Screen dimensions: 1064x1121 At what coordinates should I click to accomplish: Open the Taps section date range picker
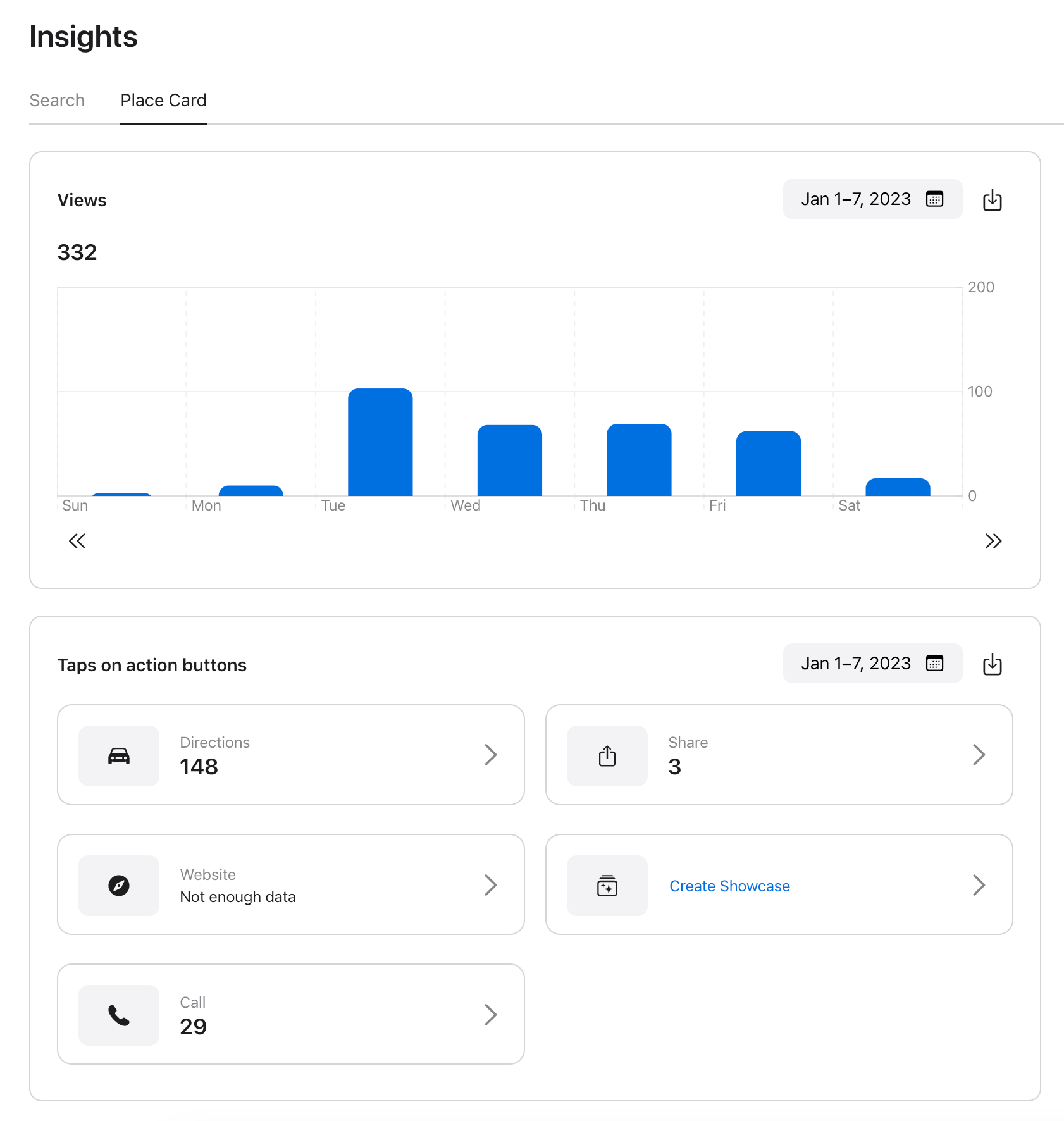tap(872, 664)
